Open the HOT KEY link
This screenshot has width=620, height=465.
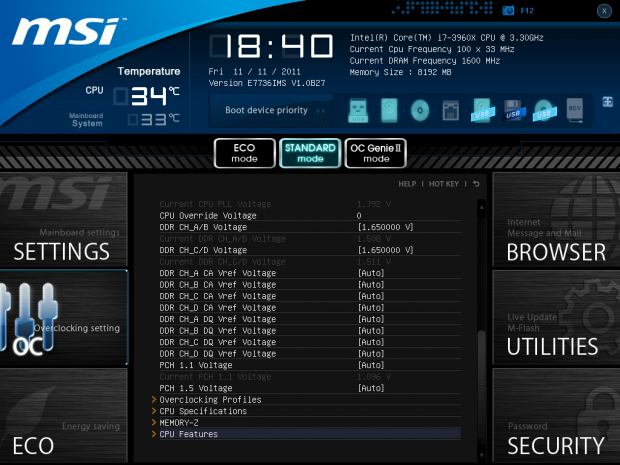(x=444, y=184)
